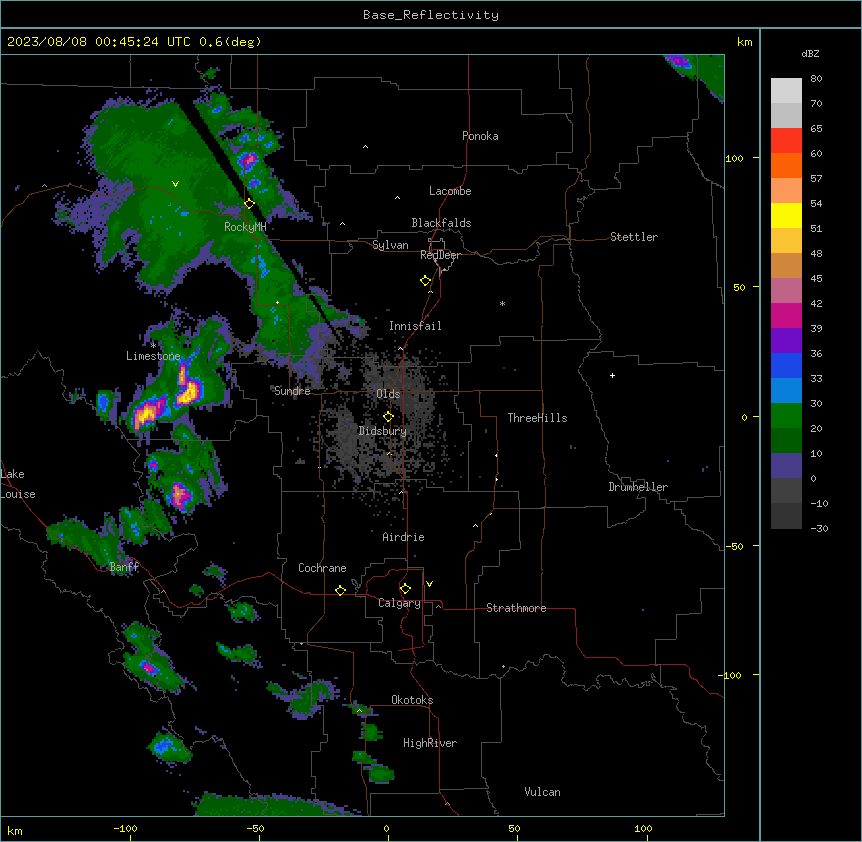This screenshot has width=862, height=842.
Task: Click the yellow V marker northwest of RockyMH
Action: [175, 184]
